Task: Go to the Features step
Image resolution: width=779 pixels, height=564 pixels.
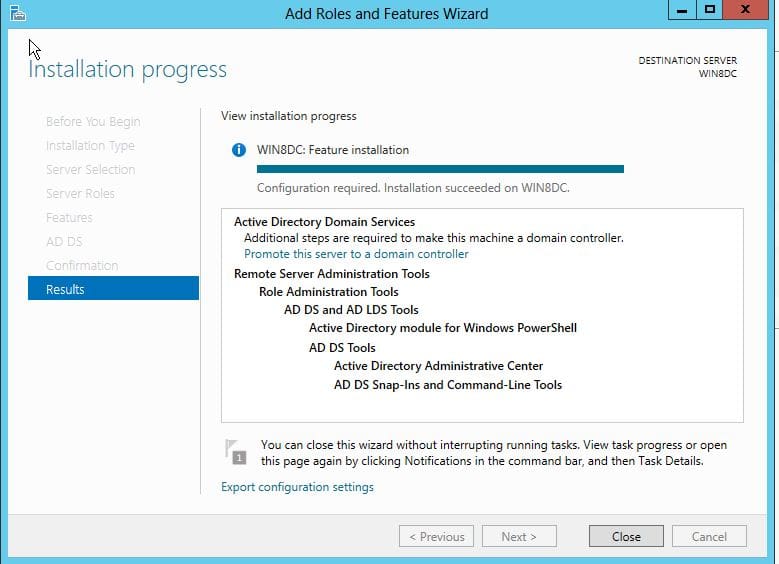Action: pos(69,217)
